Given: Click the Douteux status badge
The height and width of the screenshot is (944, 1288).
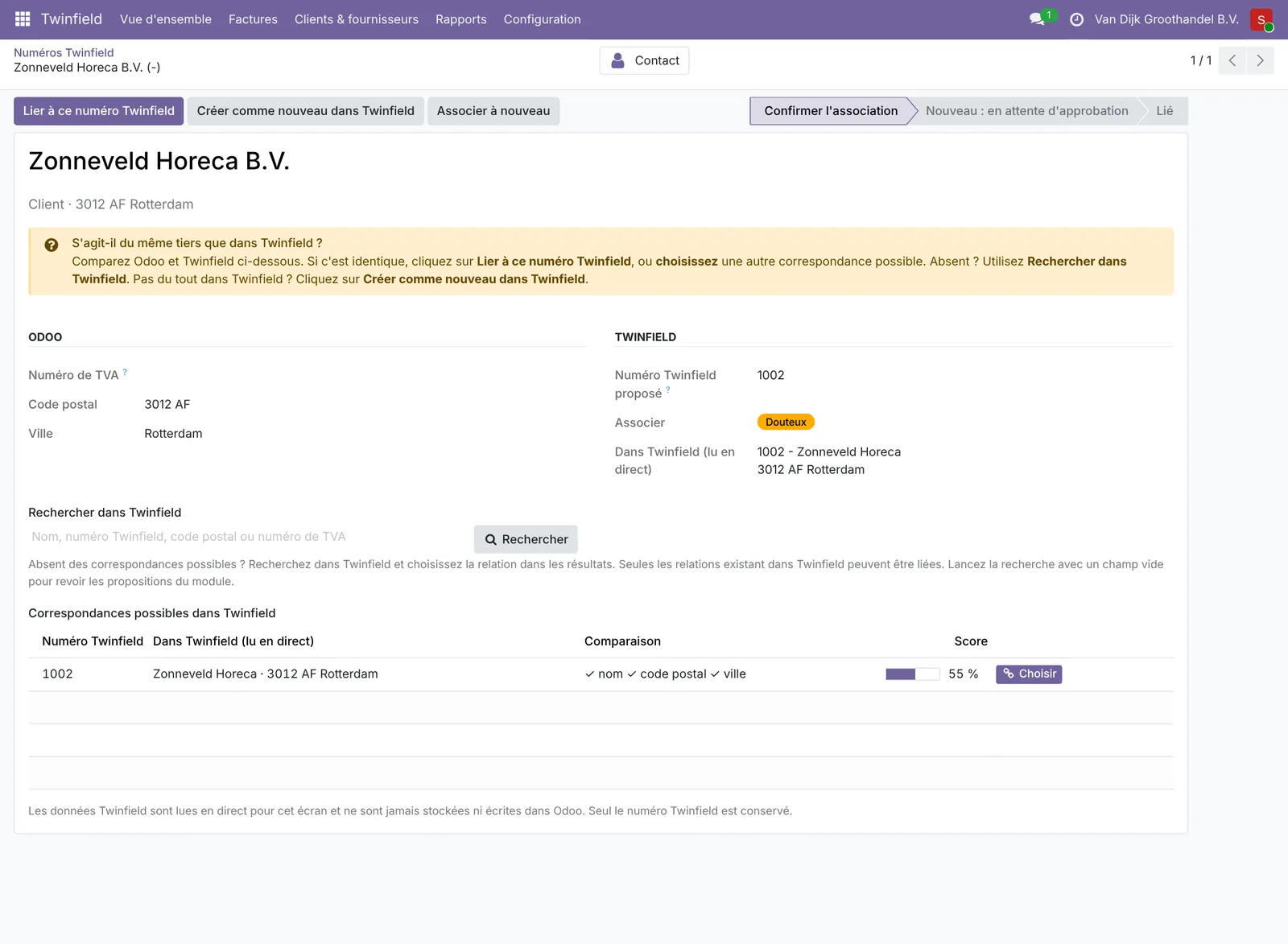Looking at the screenshot, I should pos(786,423).
